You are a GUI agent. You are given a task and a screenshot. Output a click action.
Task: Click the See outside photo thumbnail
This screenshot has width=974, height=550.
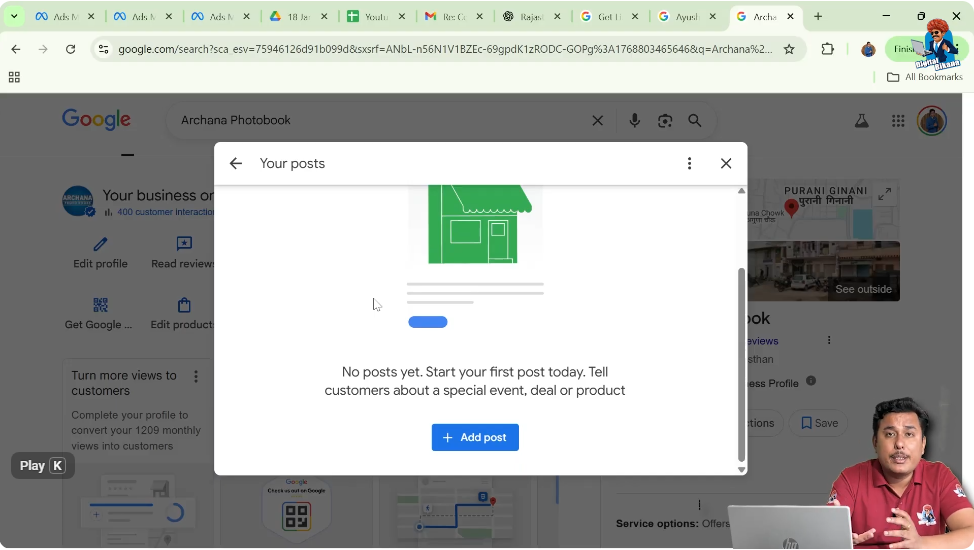coord(824,271)
